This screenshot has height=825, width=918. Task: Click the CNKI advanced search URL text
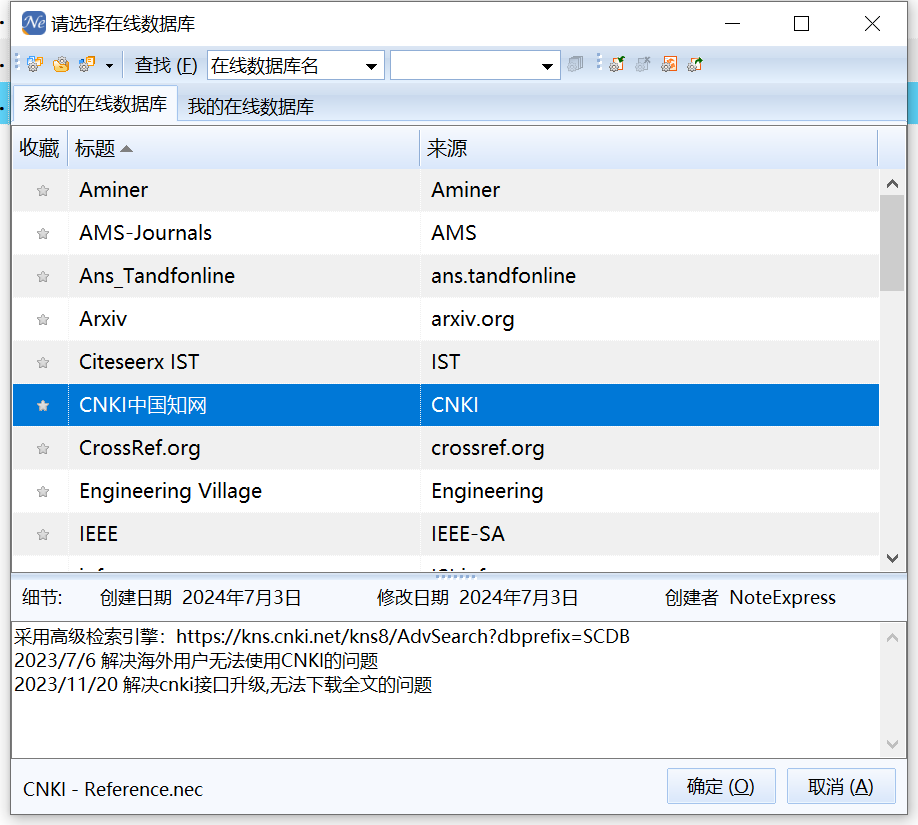(x=403, y=636)
